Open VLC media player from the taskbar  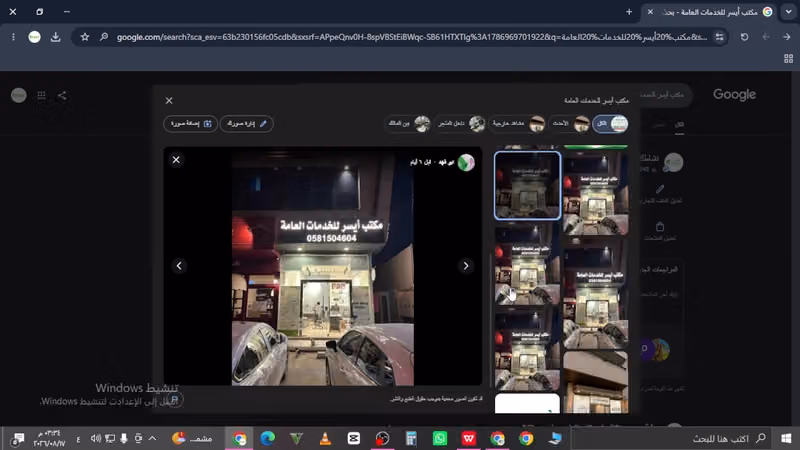(x=325, y=438)
